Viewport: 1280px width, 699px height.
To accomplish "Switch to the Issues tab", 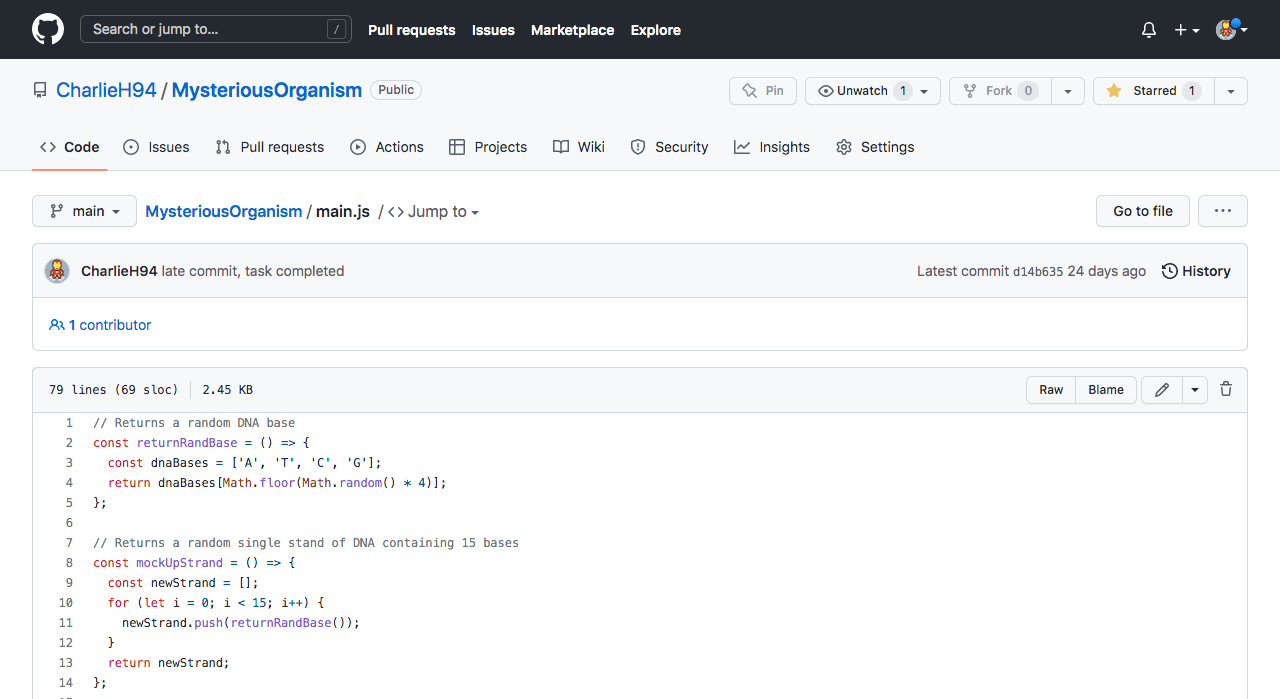I will click(156, 147).
